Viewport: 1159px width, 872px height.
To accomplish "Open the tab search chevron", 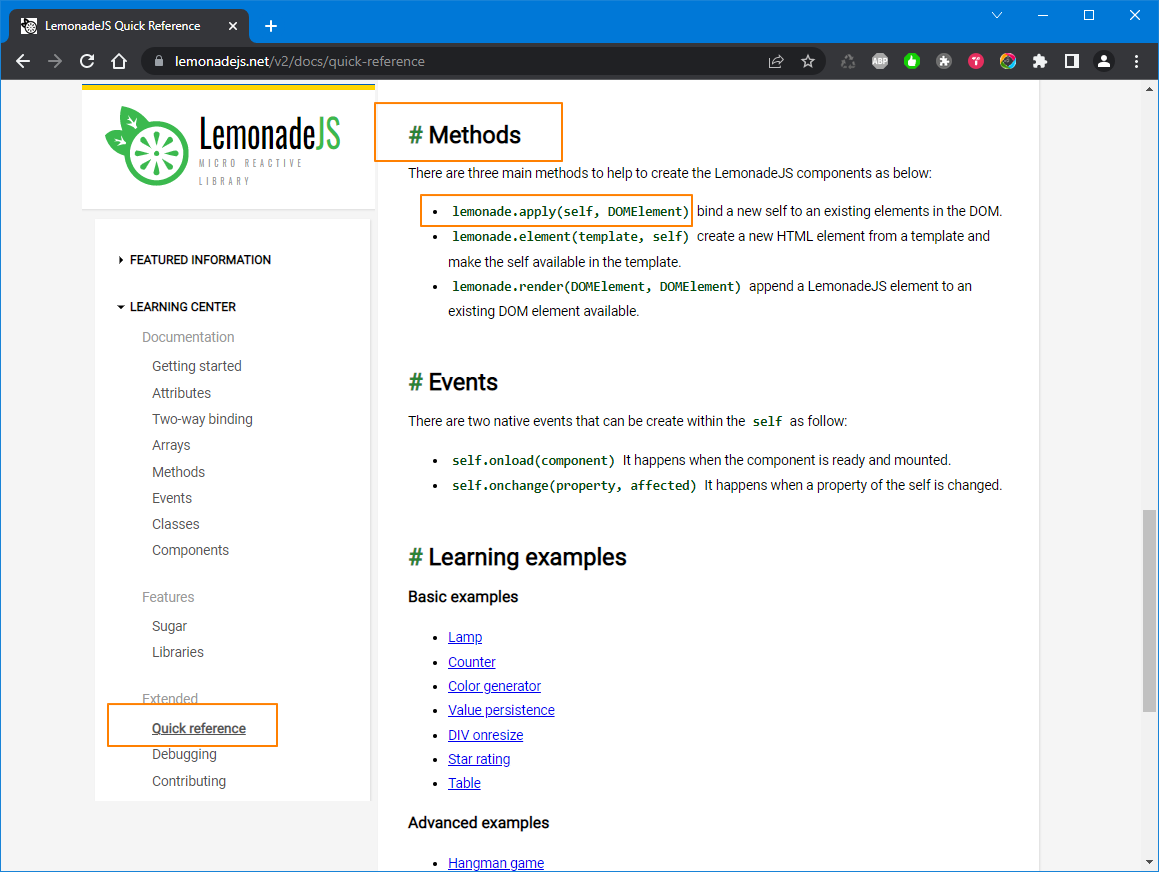I will (x=996, y=15).
